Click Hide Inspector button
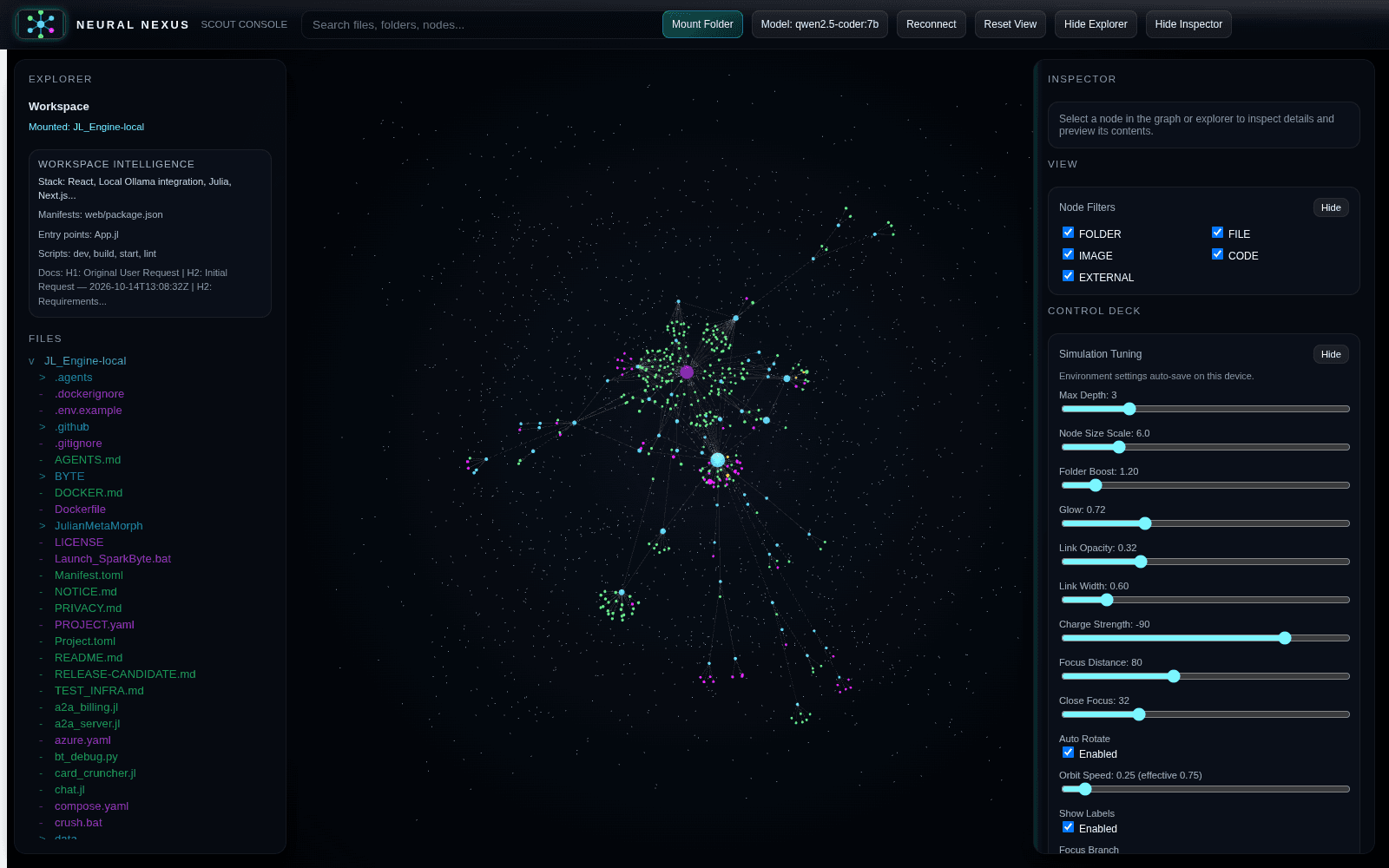The image size is (1389, 868). click(1188, 24)
